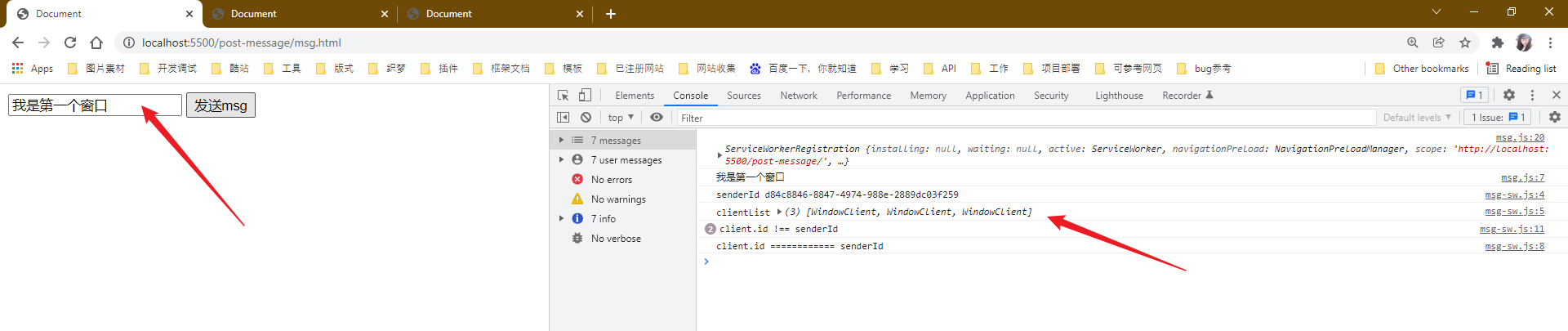Switch to Sources tab
Viewport: 1568px width, 331px height.
[744, 96]
